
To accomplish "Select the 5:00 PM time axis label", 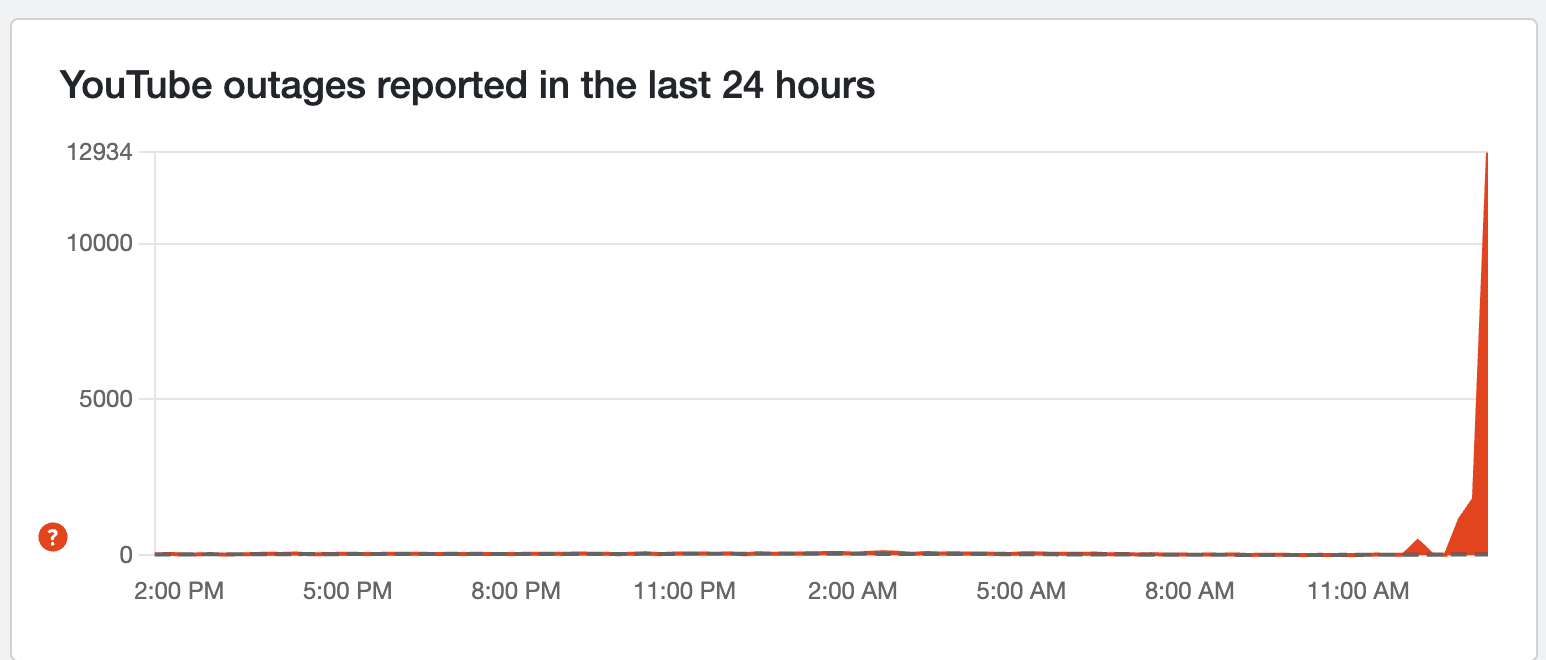I will pyautogui.click(x=346, y=591).
